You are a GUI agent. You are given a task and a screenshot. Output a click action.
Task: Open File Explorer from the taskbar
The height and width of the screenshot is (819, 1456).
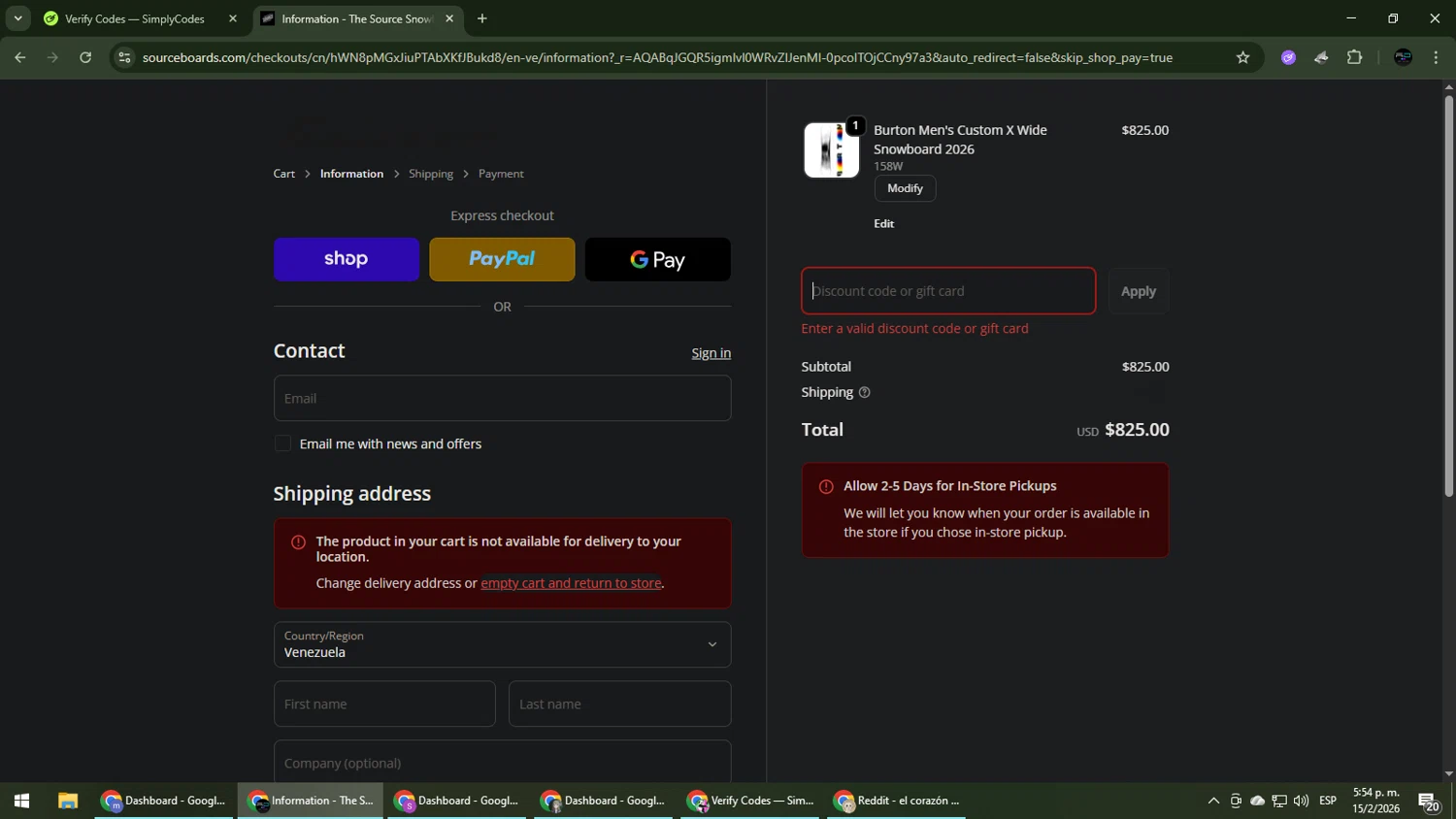coord(67,801)
